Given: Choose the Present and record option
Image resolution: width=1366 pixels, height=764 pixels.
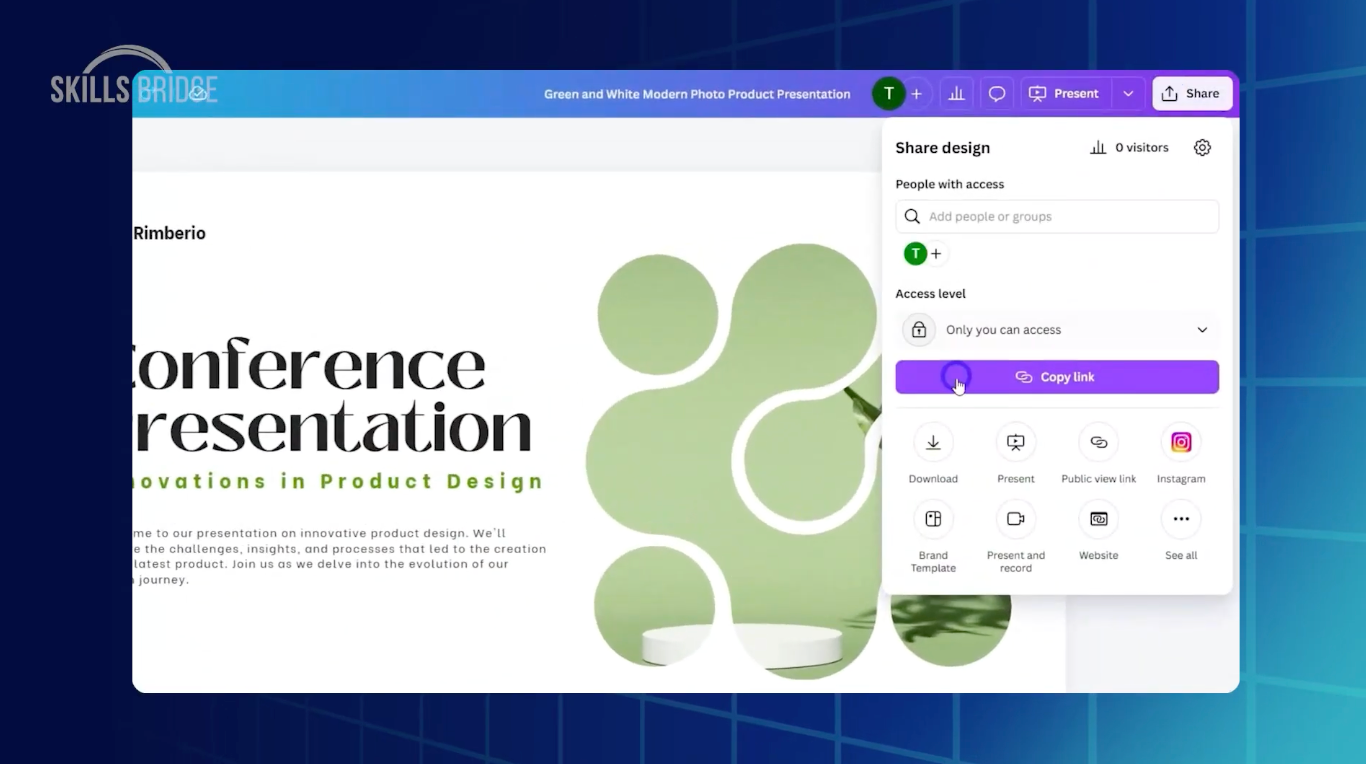Looking at the screenshot, I should (x=1015, y=519).
